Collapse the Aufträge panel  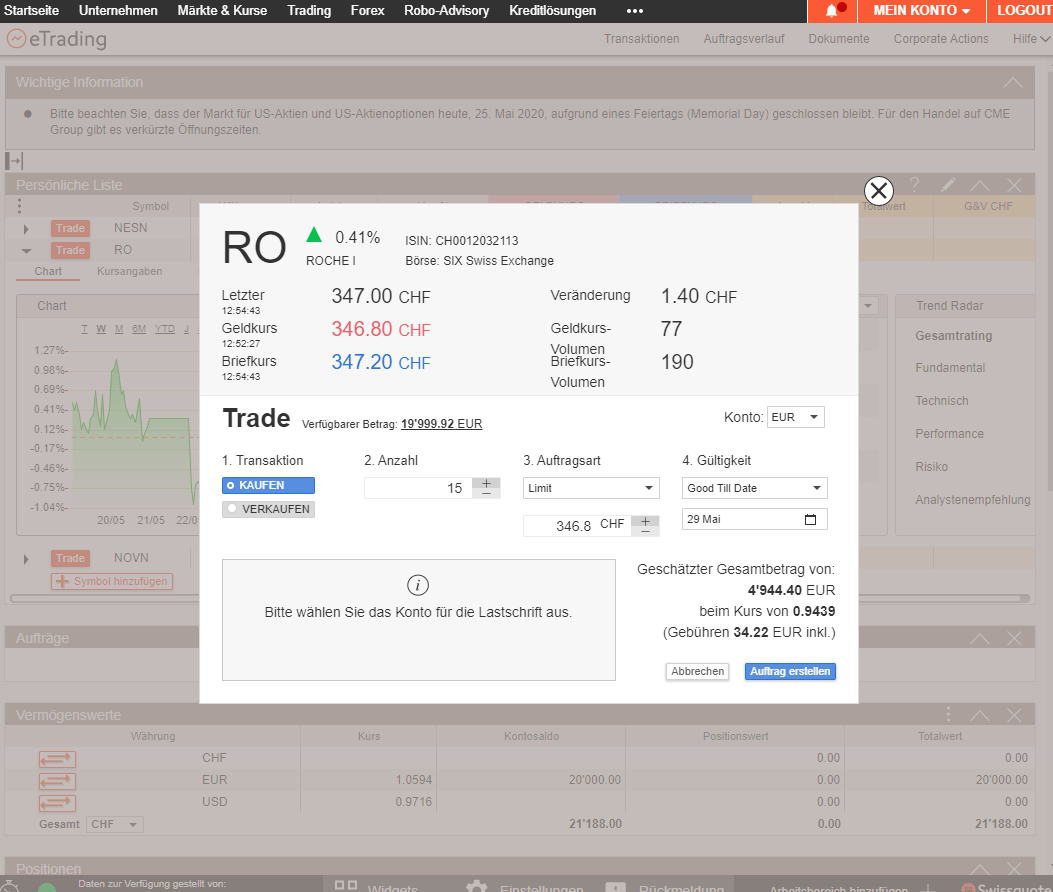tap(980, 638)
